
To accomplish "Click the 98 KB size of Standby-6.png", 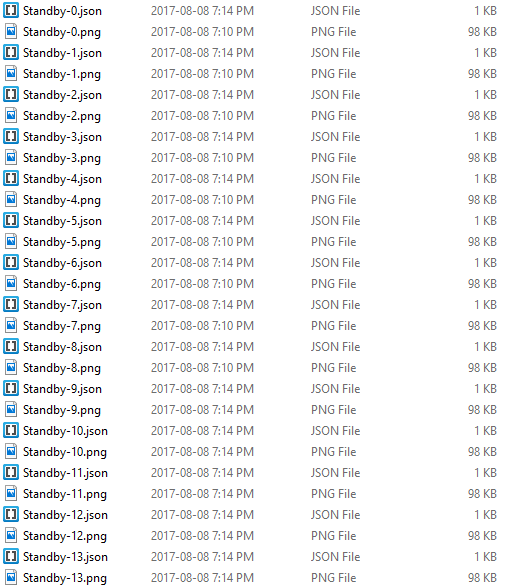I will [482, 284].
